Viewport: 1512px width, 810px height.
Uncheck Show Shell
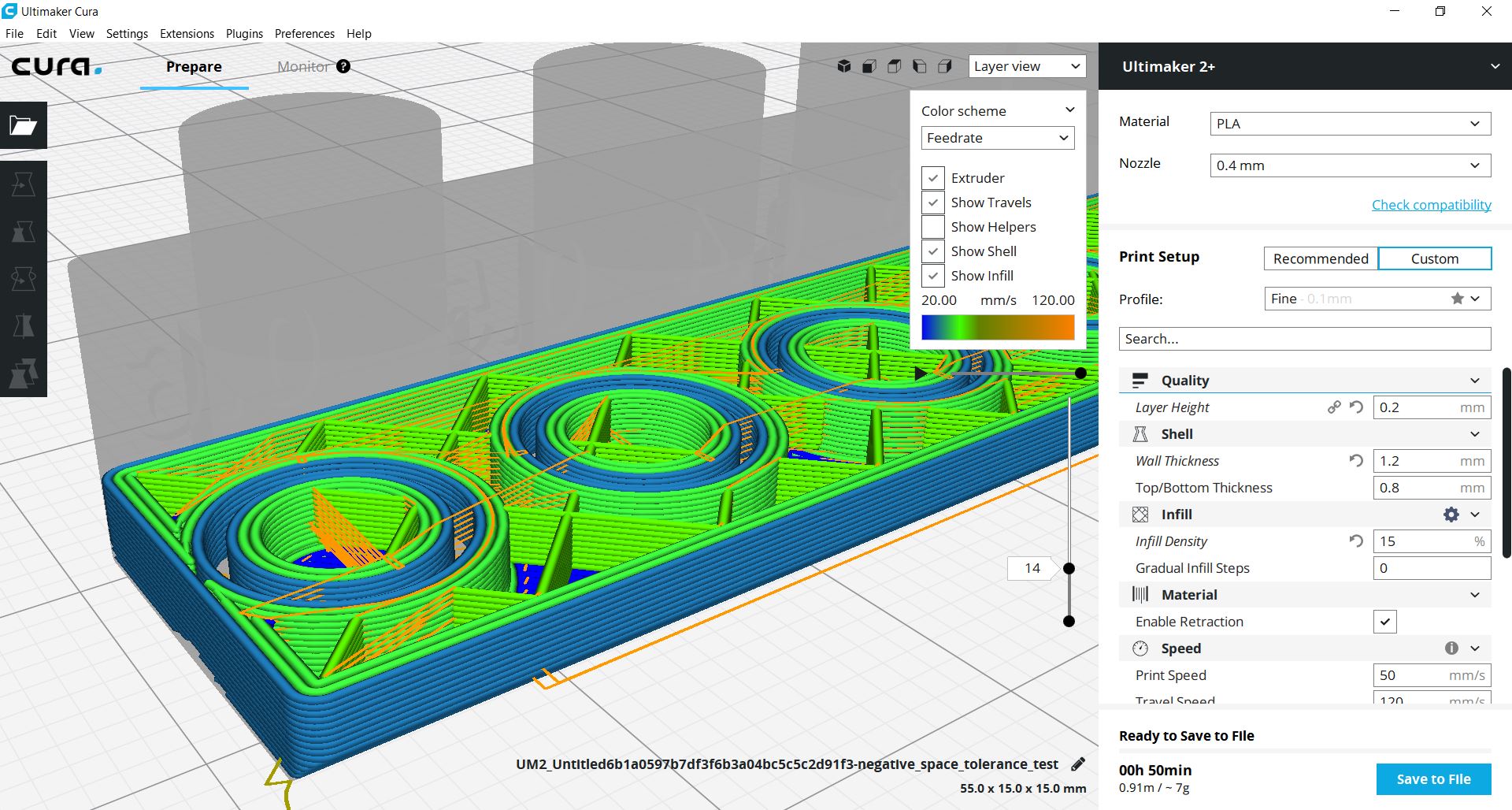pos(933,251)
